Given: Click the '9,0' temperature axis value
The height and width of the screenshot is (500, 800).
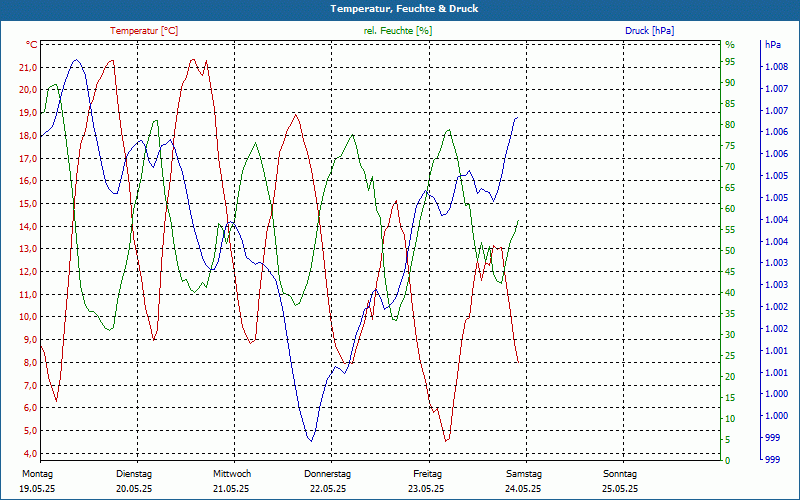Looking at the screenshot, I should [31, 340].
